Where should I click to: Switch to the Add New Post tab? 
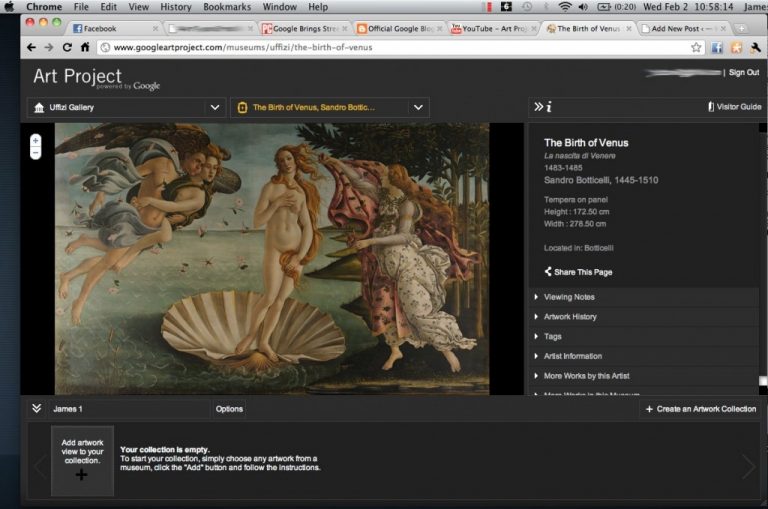click(x=683, y=28)
